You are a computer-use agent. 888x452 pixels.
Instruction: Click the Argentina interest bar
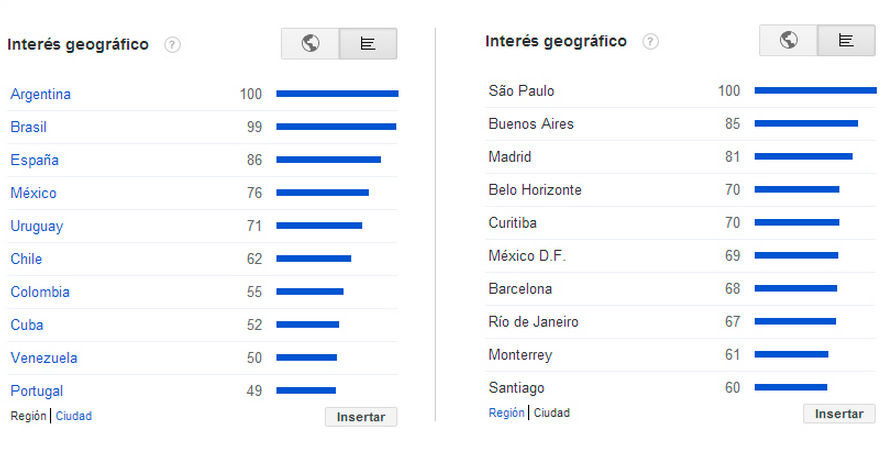337,94
